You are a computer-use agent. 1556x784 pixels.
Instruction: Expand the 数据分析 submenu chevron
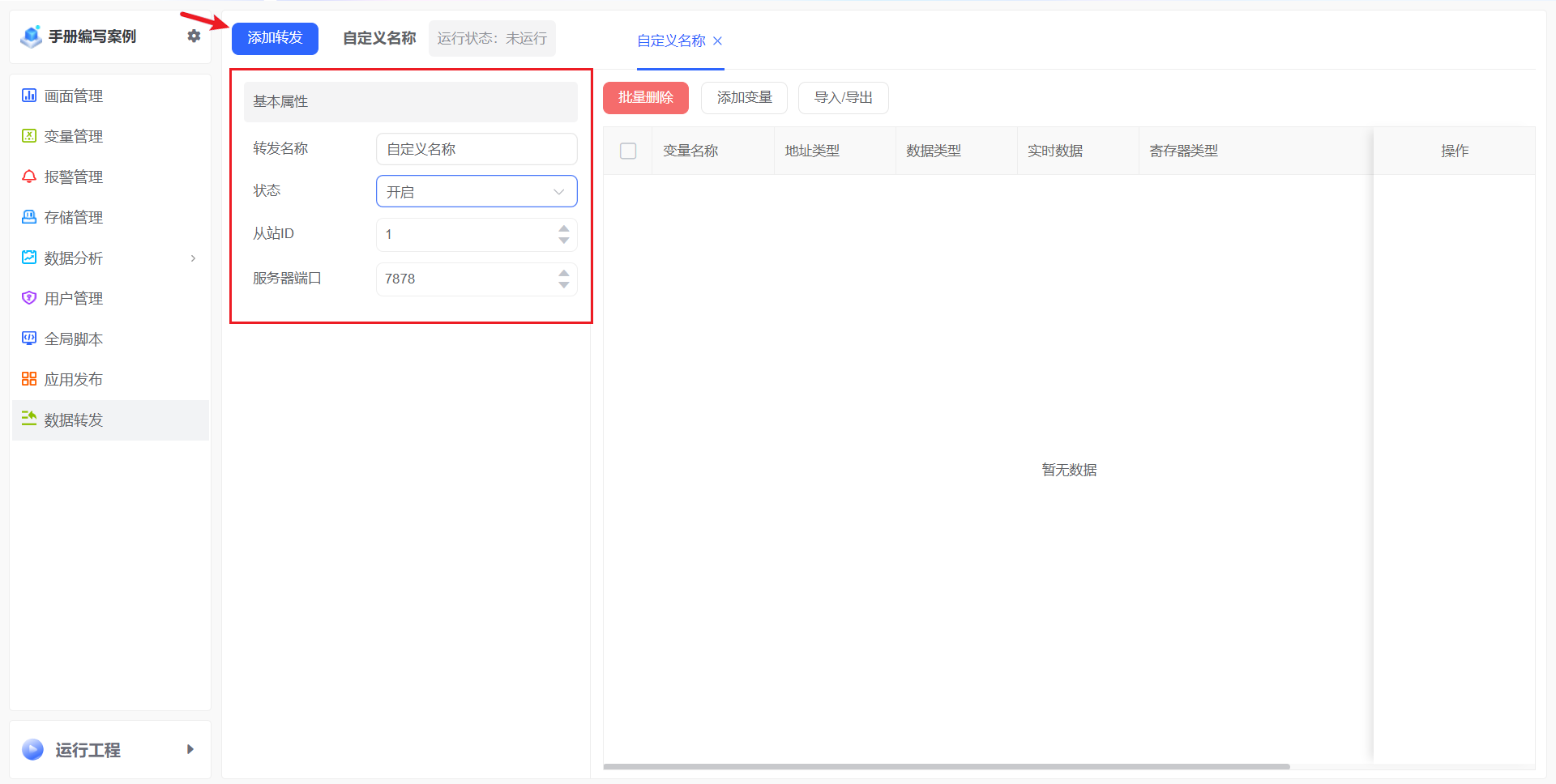(193, 258)
